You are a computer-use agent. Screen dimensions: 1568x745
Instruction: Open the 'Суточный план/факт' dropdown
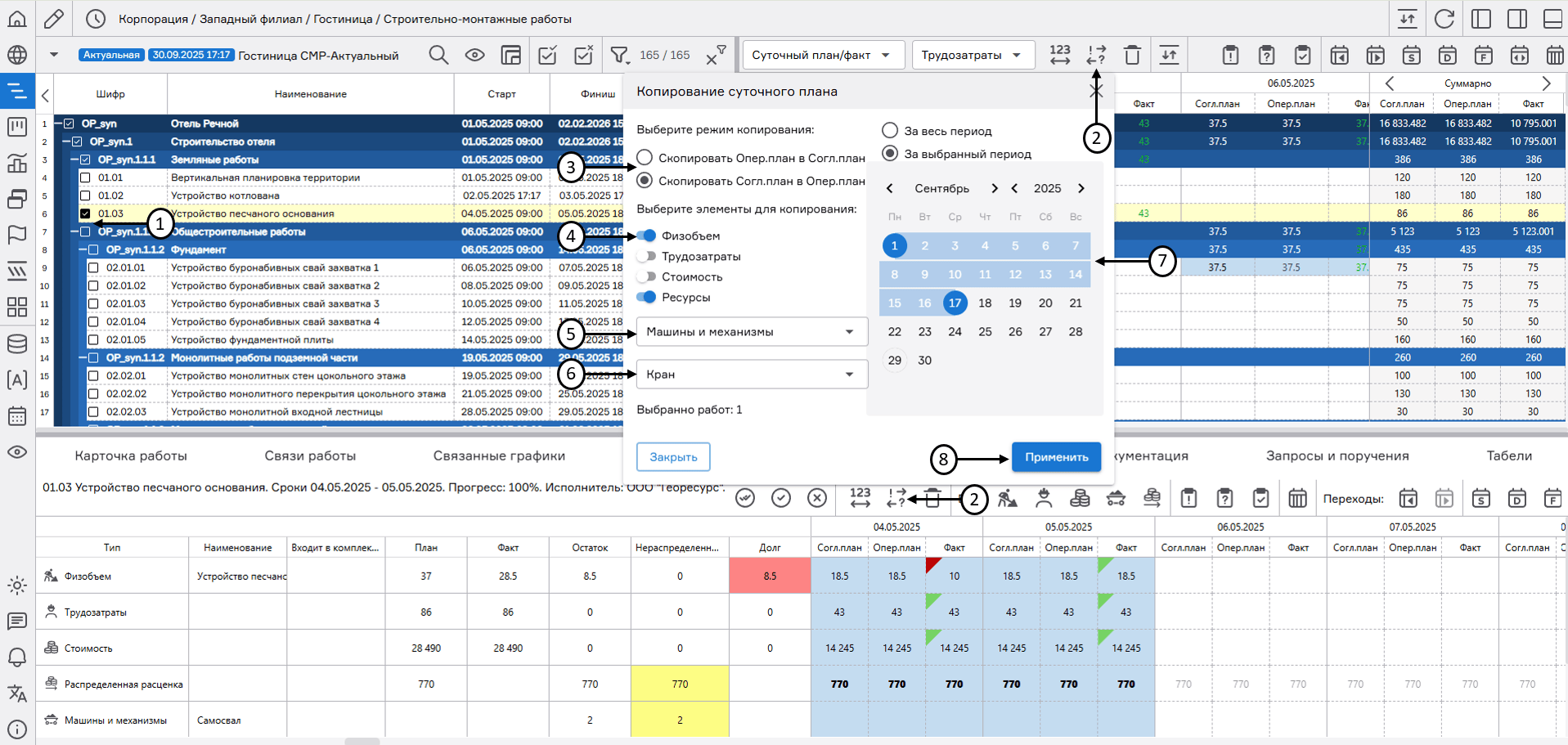pyautogui.click(x=822, y=55)
